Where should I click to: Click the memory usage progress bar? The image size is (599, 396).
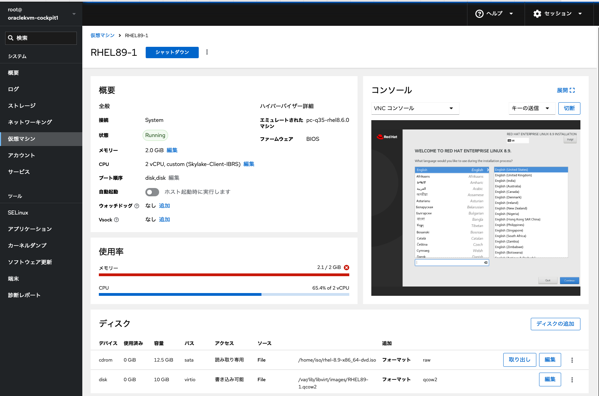pos(224,275)
